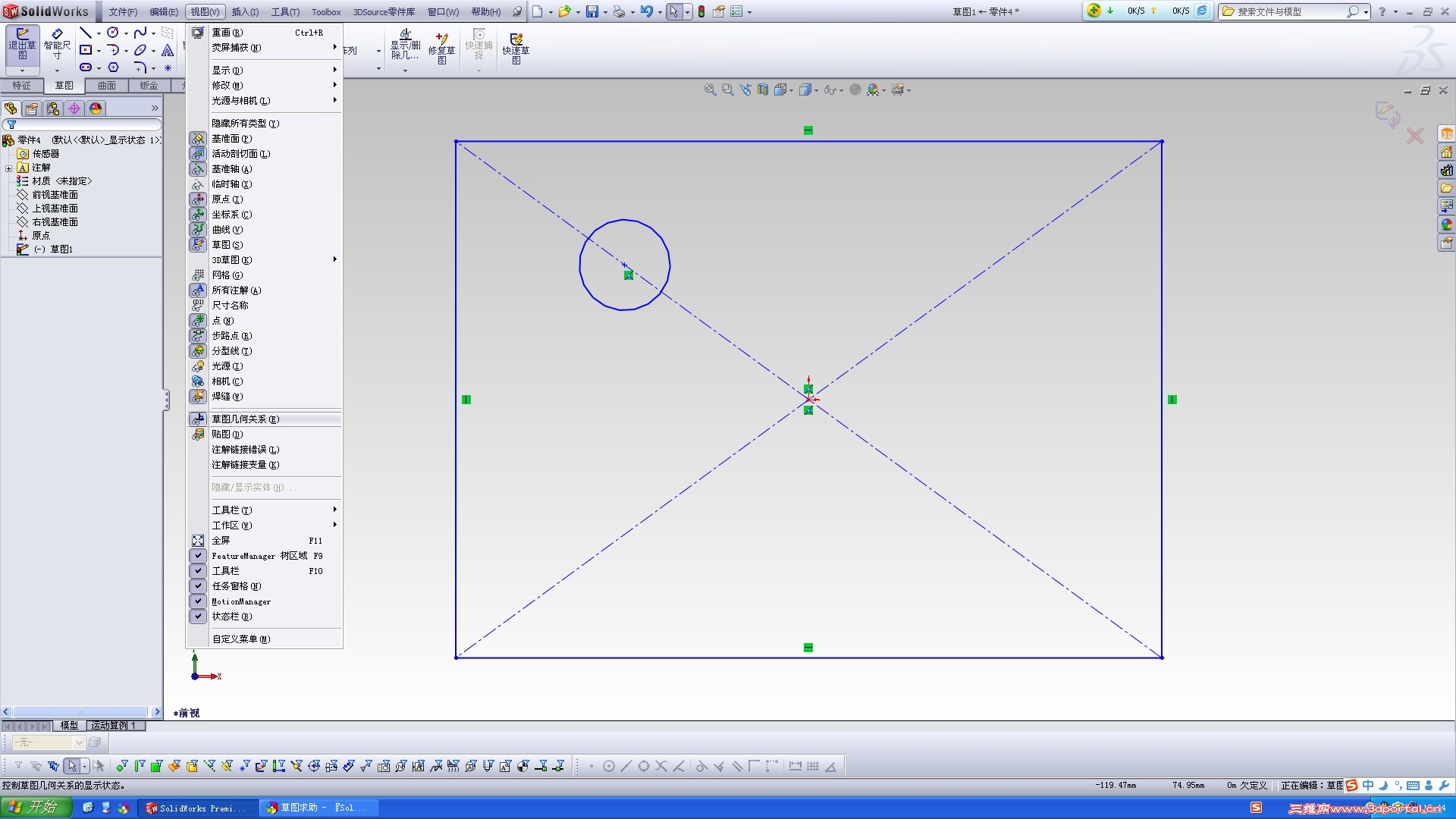Viewport: 1456px width, 819px height.
Task: Switch to the 曲面 tab
Action: click(106, 86)
